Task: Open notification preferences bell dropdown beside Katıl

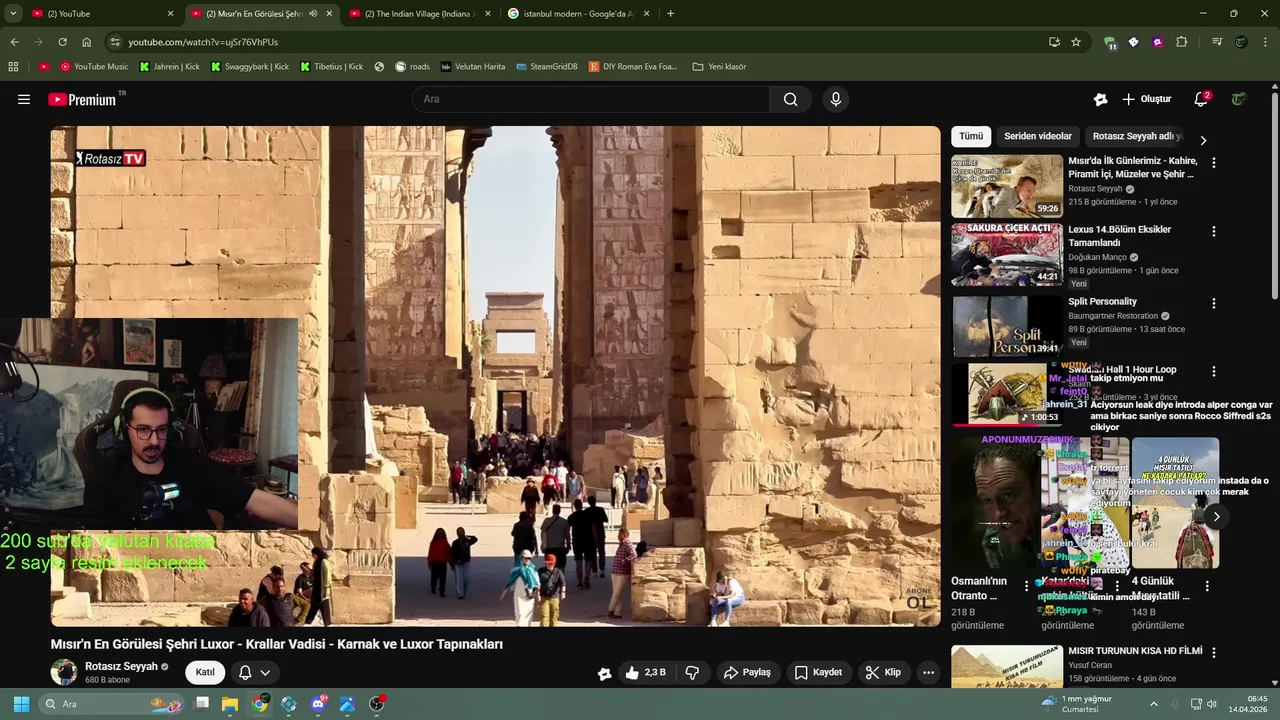Action: 254,672
